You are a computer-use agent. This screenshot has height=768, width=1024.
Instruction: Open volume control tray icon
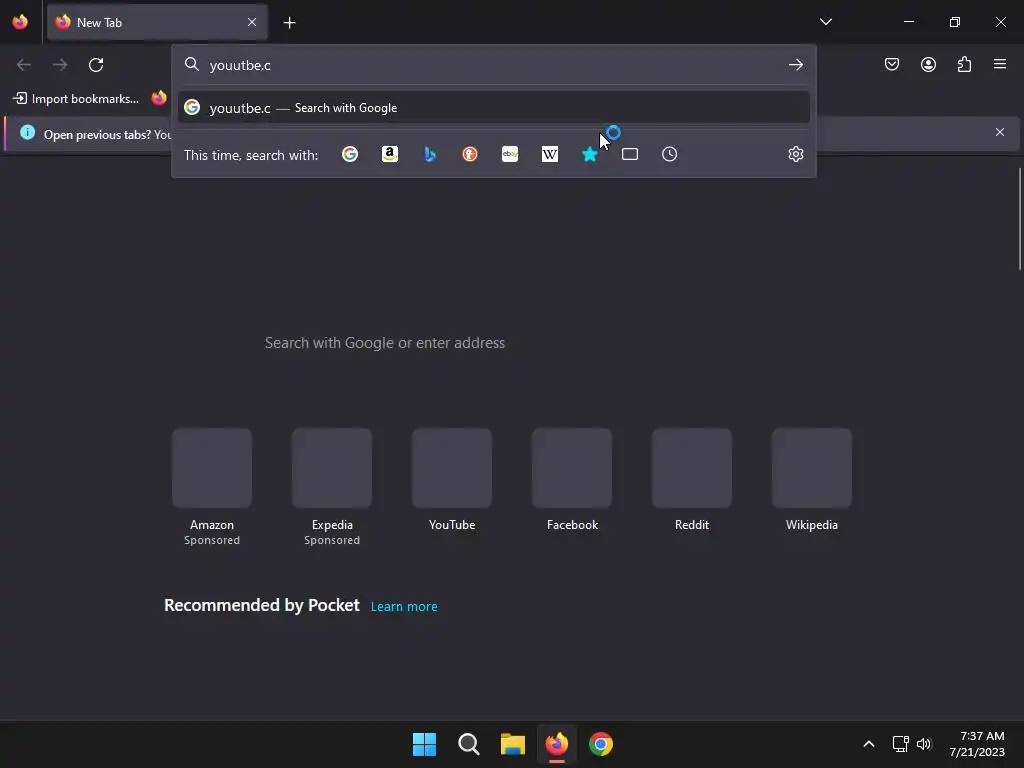pos(924,744)
